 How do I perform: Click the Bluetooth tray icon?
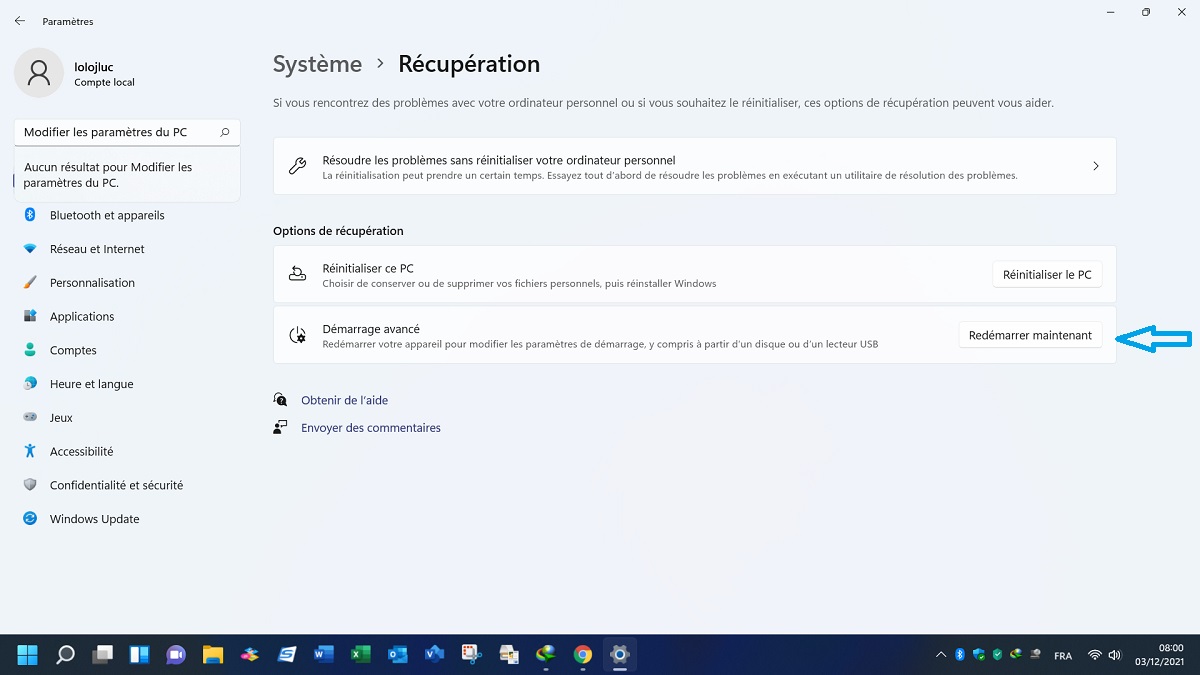(959, 655)
